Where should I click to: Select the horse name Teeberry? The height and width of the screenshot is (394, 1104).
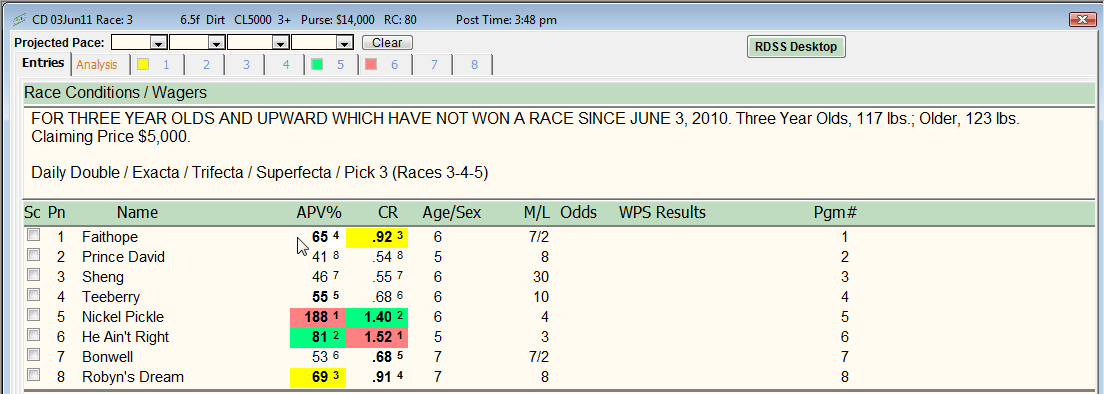click(111, 297)
